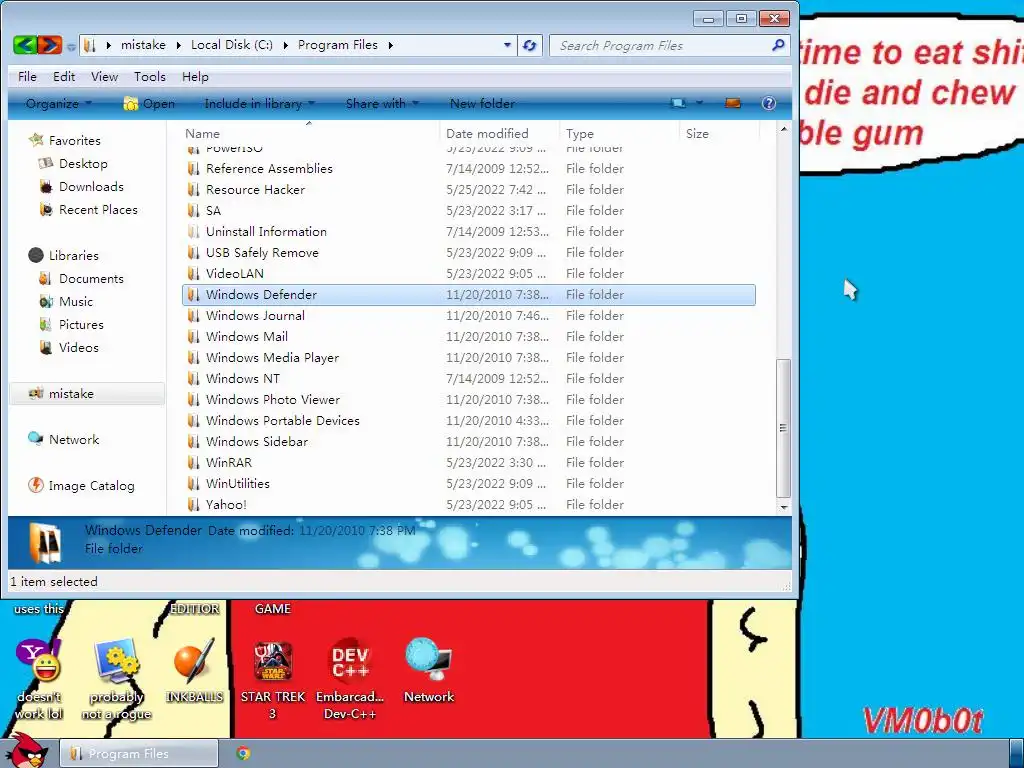This screenshot has width=1024, height=768.
Task: Select the Windows Sidebar folder
Action: point(468,441)
